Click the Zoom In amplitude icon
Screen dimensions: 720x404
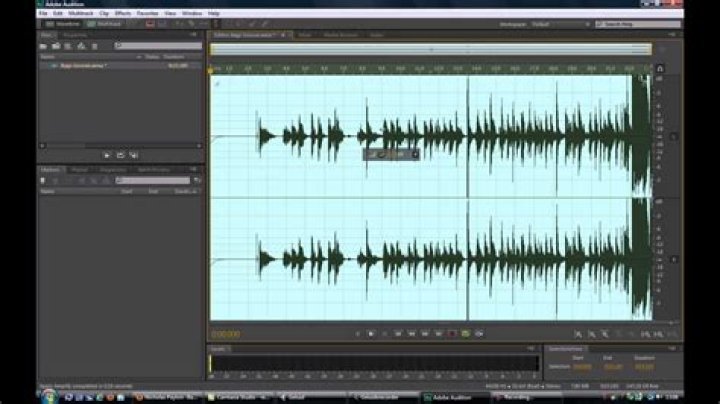click(x=578, y=335)
